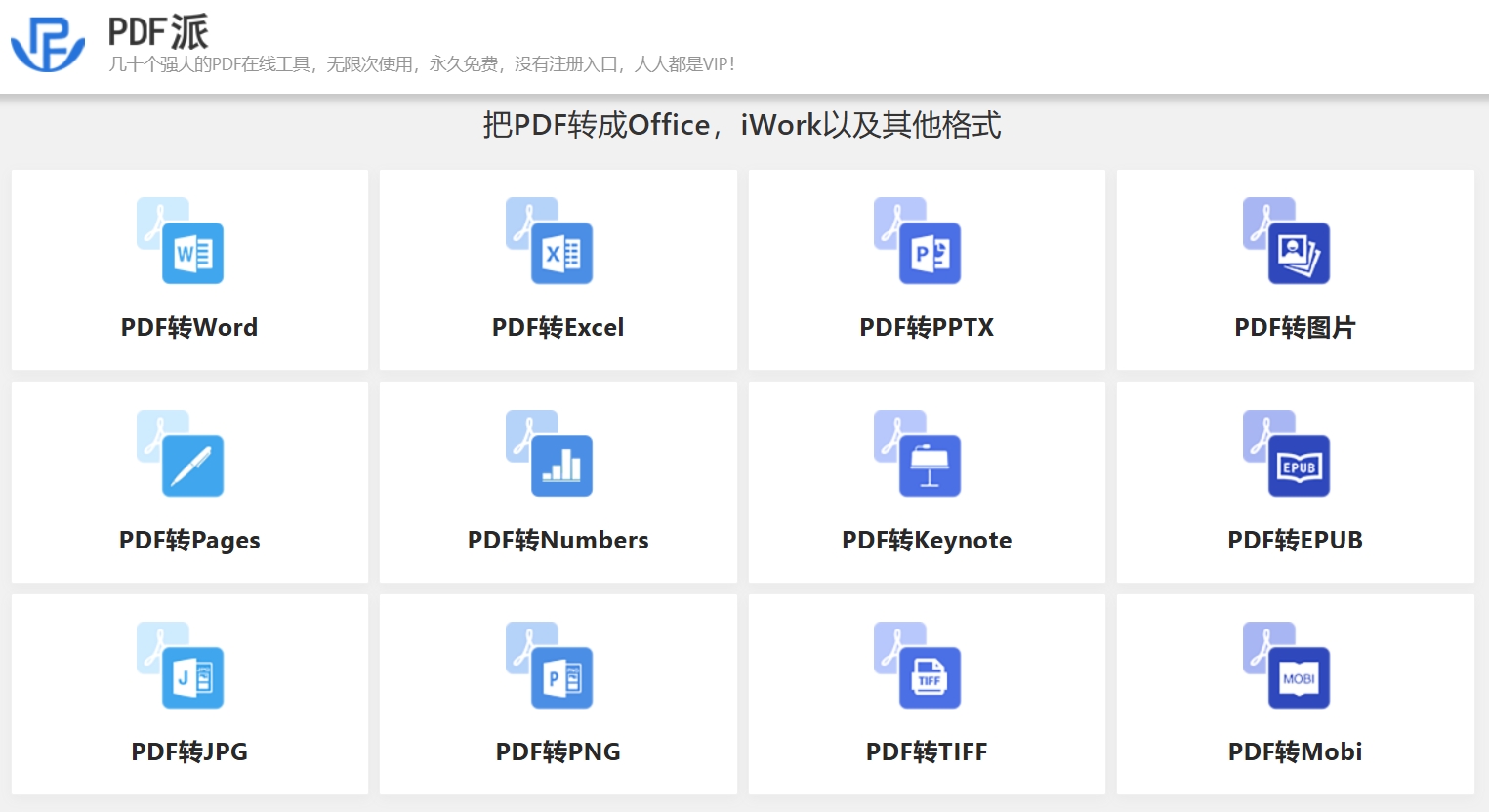Screen dimensions: 1489x812
Task: Click the PDF派 site title text
Action: pos(158,32)
